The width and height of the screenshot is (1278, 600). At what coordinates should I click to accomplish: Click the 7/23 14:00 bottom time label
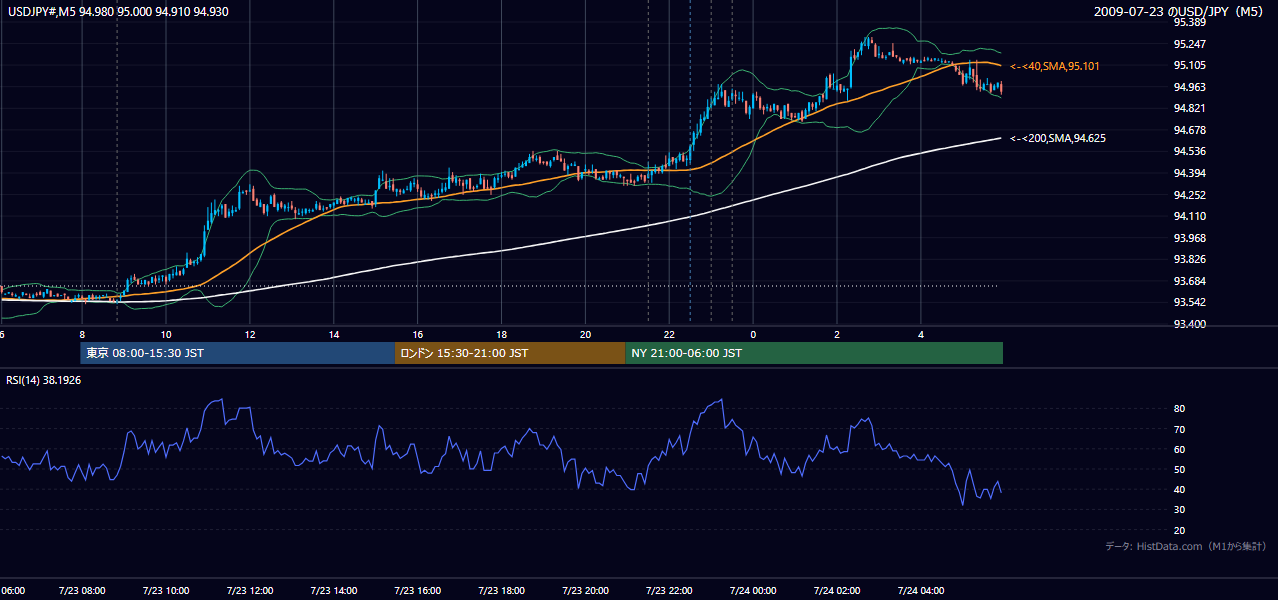pyautogui.click(x=334, y=591)
